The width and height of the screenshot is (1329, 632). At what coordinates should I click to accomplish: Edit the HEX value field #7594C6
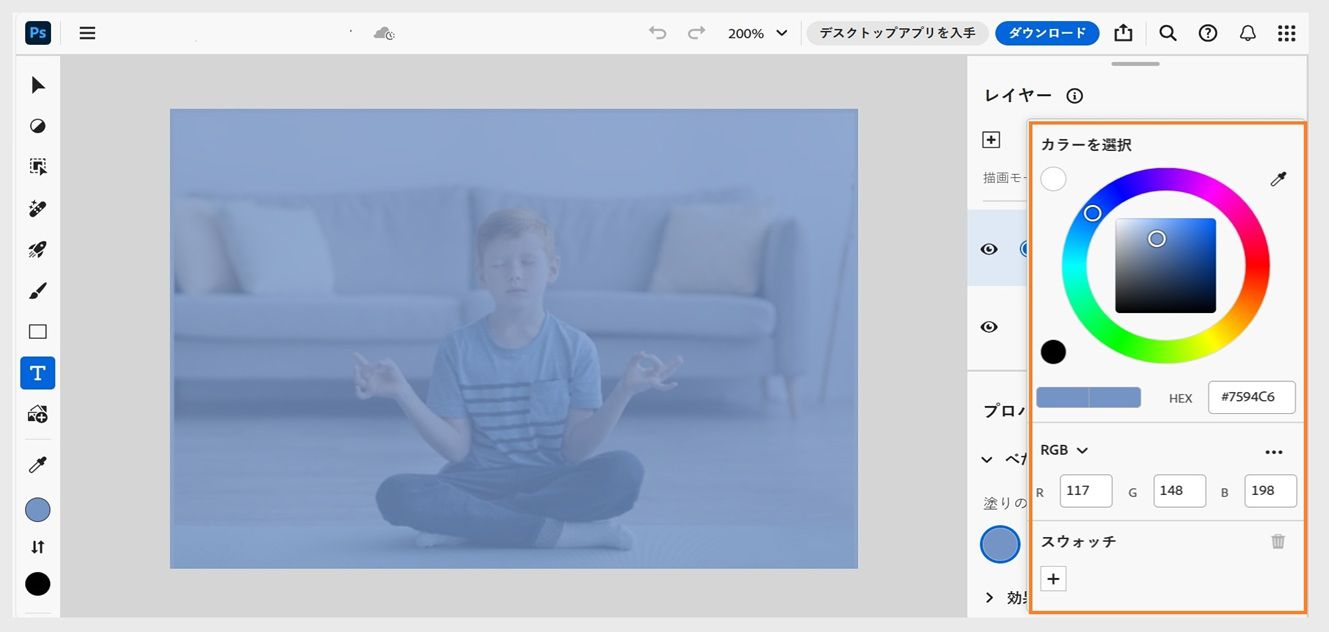(x=1252, y=397)
